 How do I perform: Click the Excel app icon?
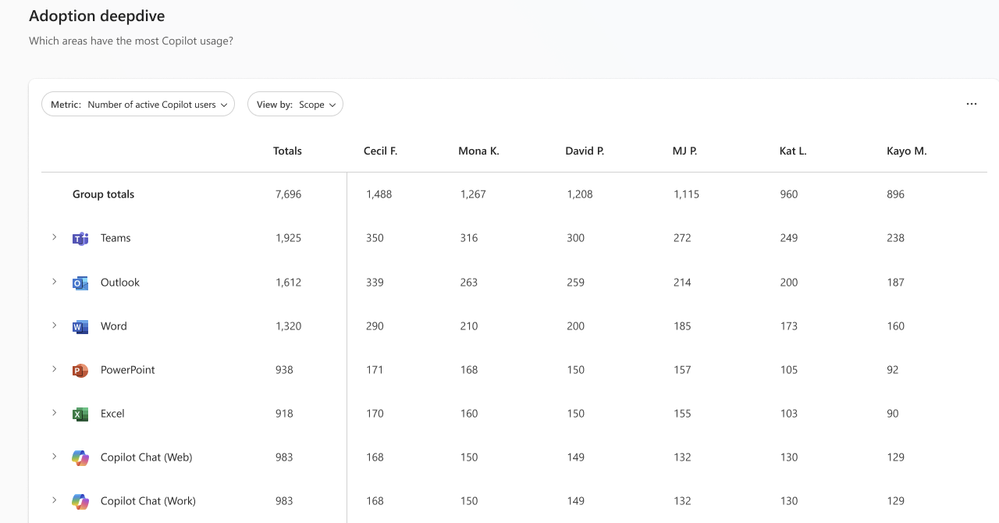point(80,414)
